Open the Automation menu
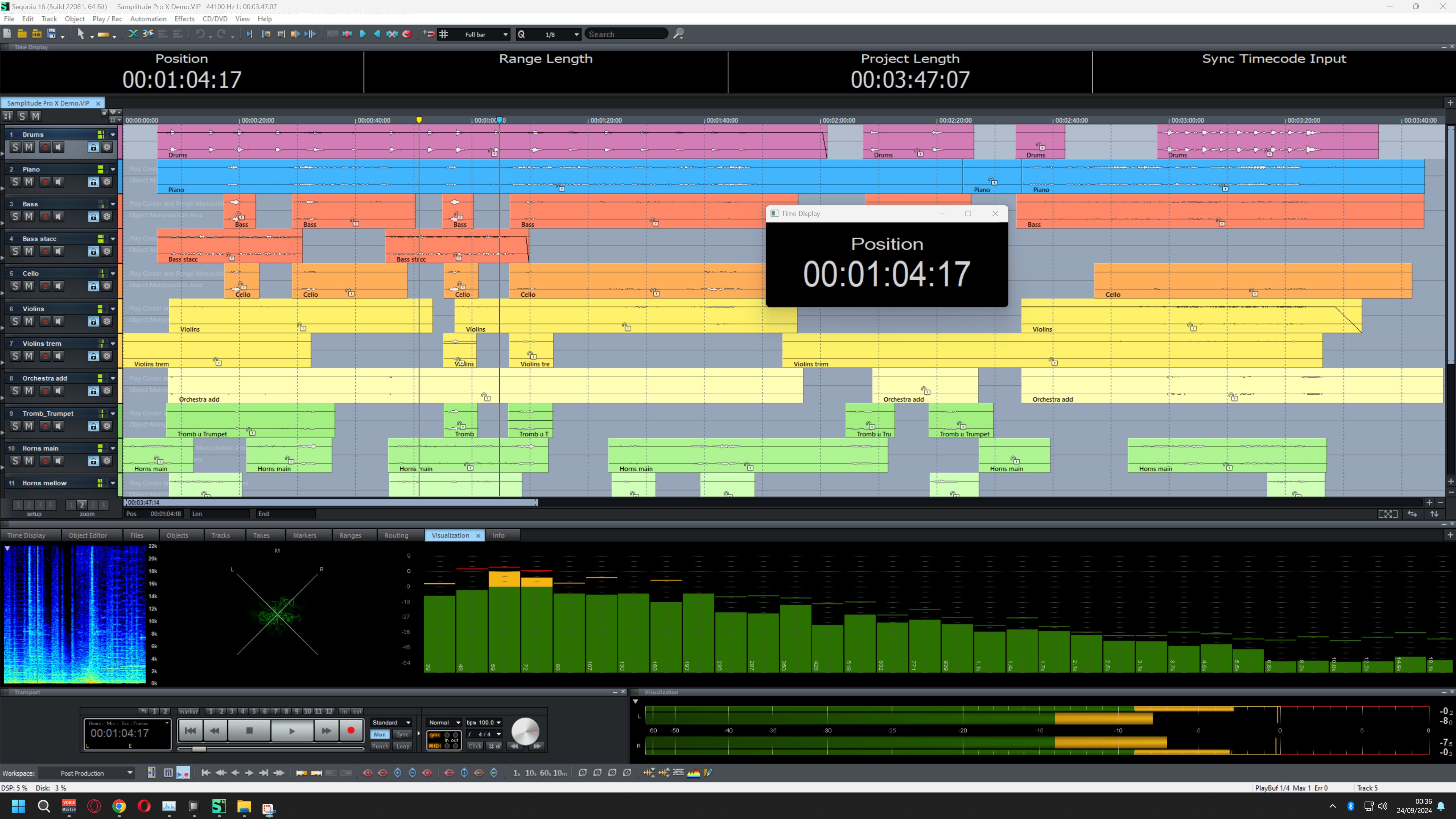The width and height of the screenshot is (1456, 819). coord(148,19)
